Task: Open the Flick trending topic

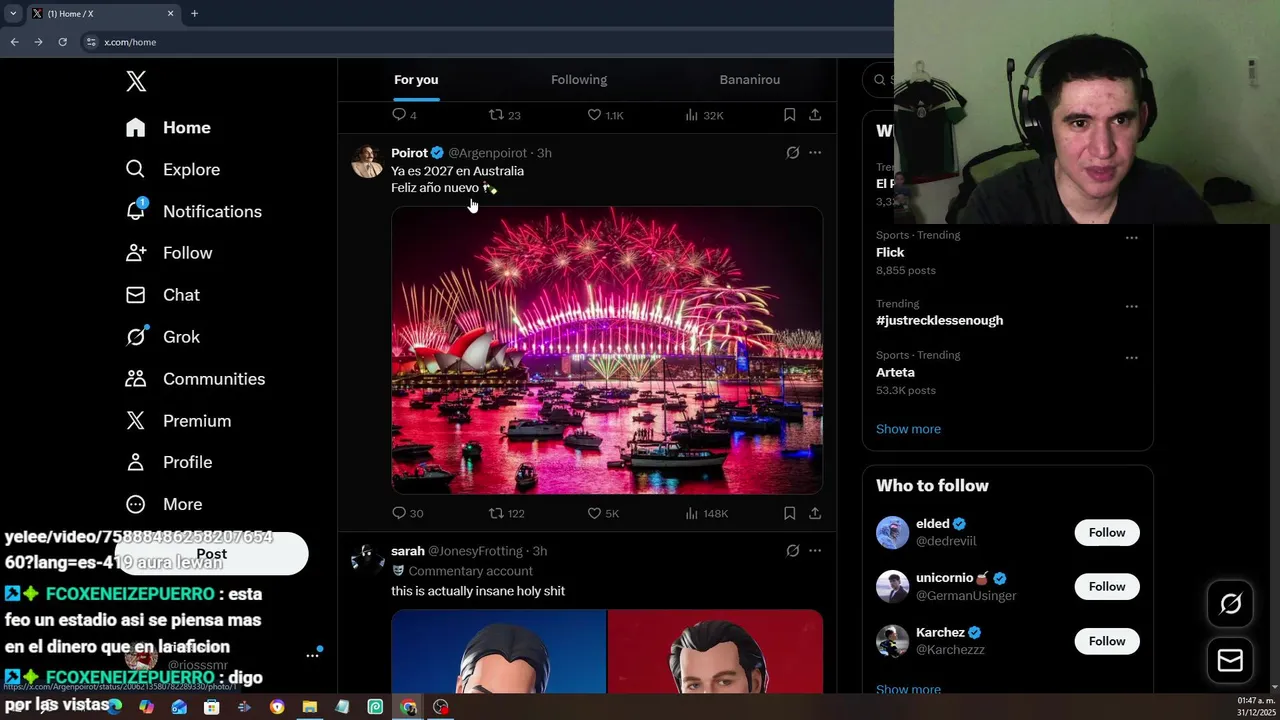Action: point(890,253)
